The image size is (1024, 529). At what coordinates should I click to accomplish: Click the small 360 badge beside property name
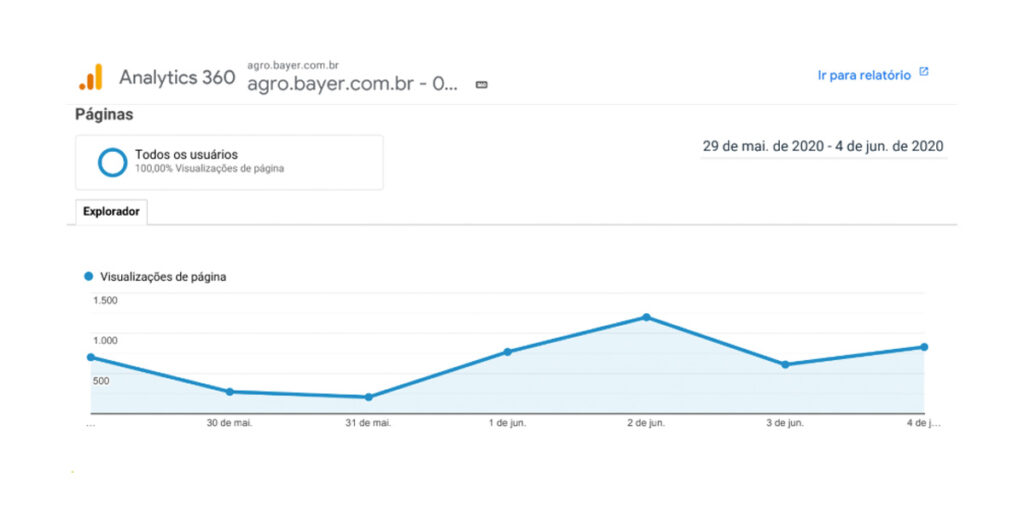[x=481, y=85]
